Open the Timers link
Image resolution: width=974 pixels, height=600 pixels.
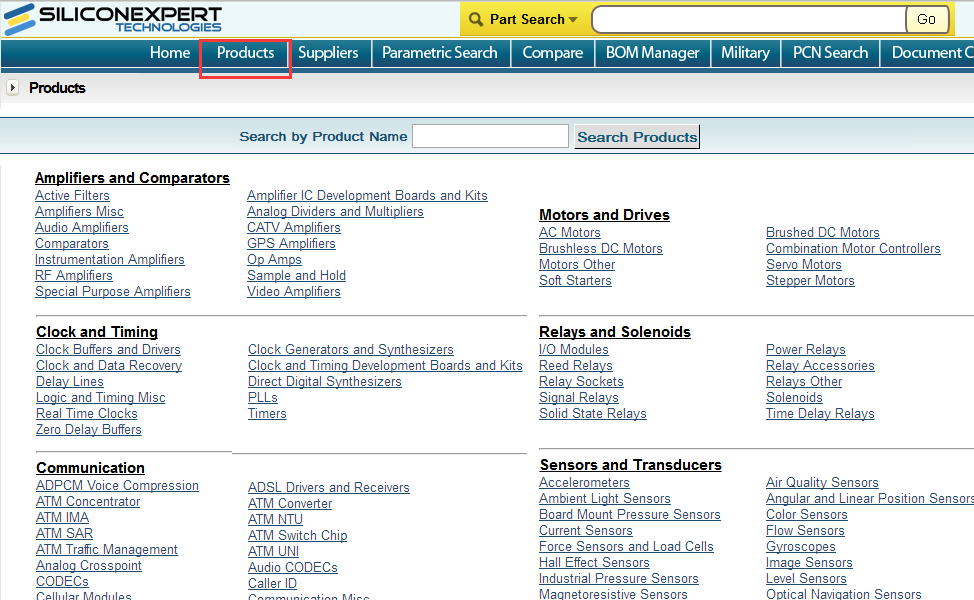pyautogui.click(x=267, y=414)
